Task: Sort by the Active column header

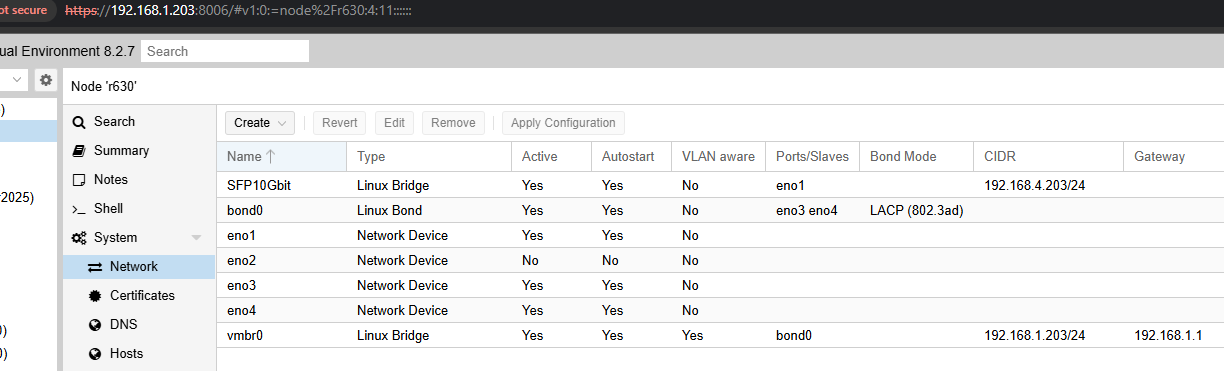Action: (x=551, y=156)
